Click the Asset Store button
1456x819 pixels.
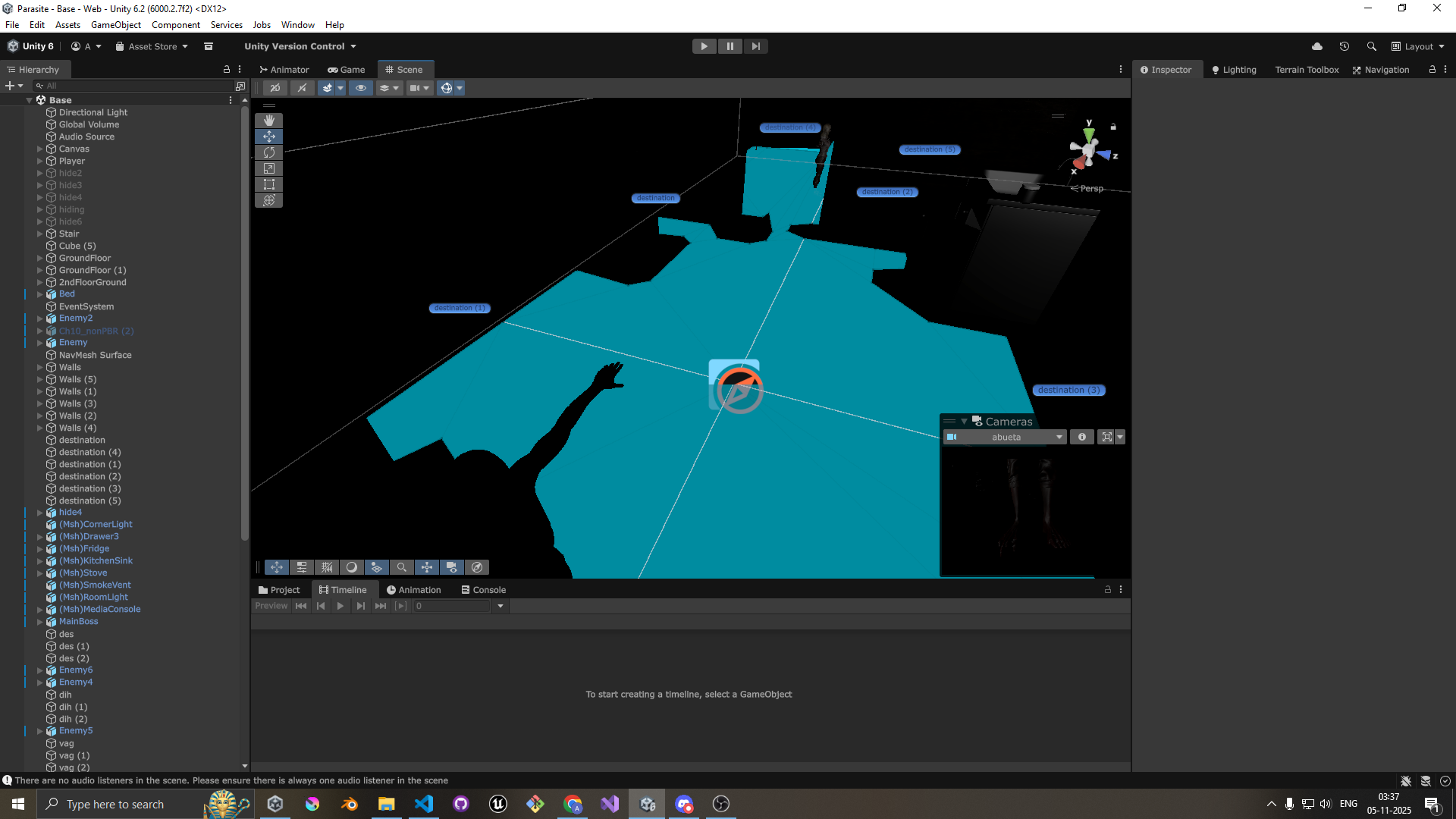[x=152, y=46]
